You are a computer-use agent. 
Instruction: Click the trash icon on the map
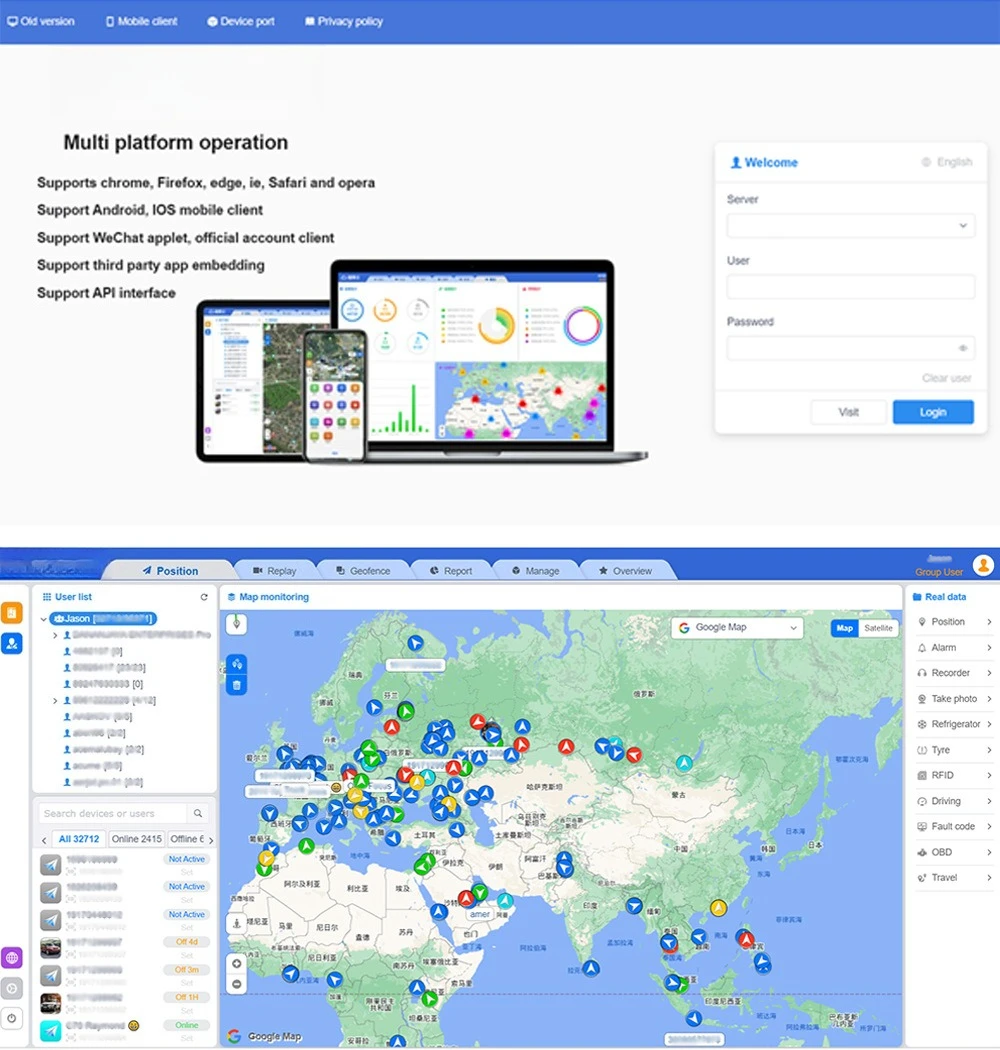[237, 685]
